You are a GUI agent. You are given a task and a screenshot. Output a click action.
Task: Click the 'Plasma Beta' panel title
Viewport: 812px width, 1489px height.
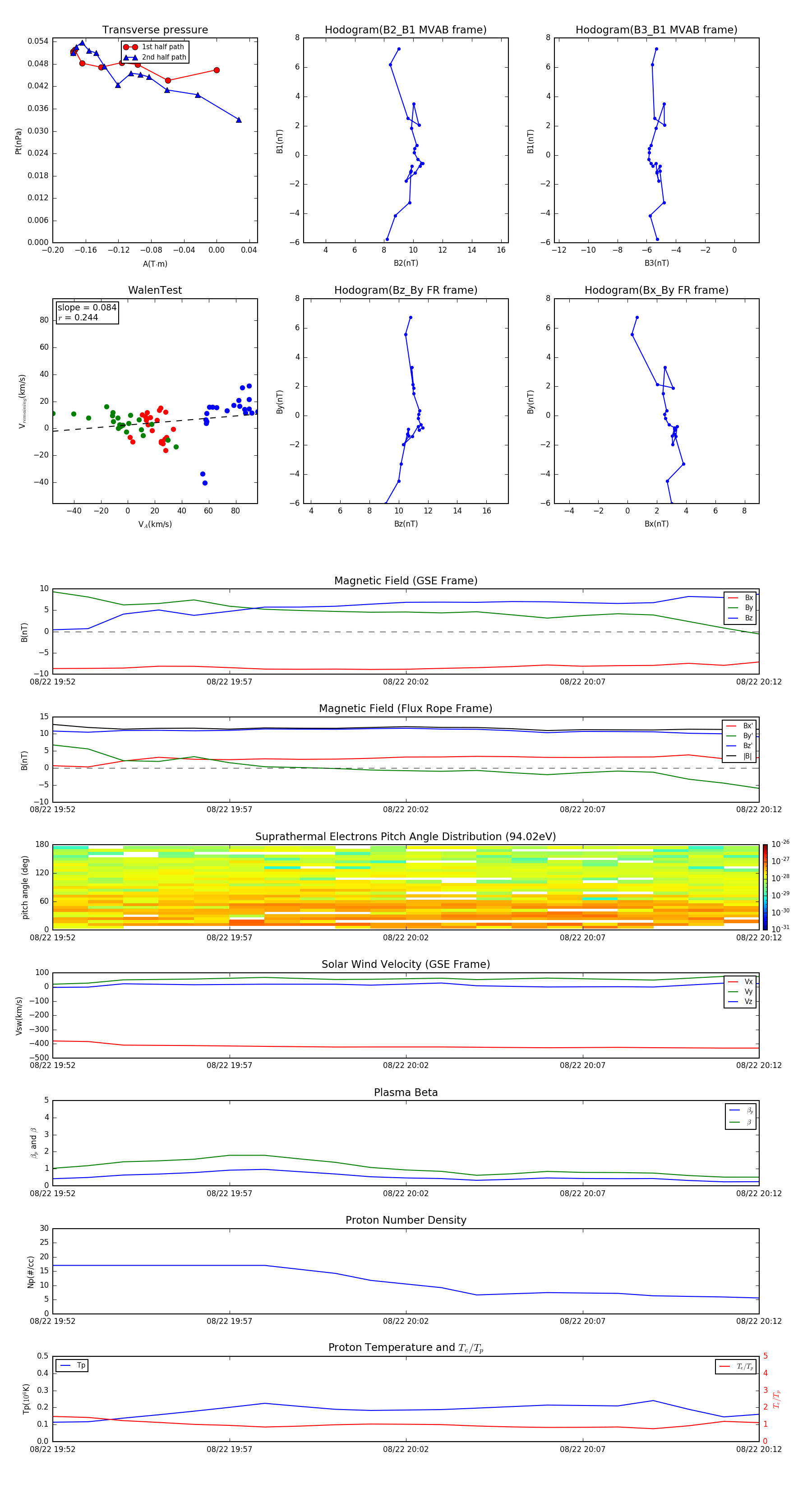click(406, 1092)
